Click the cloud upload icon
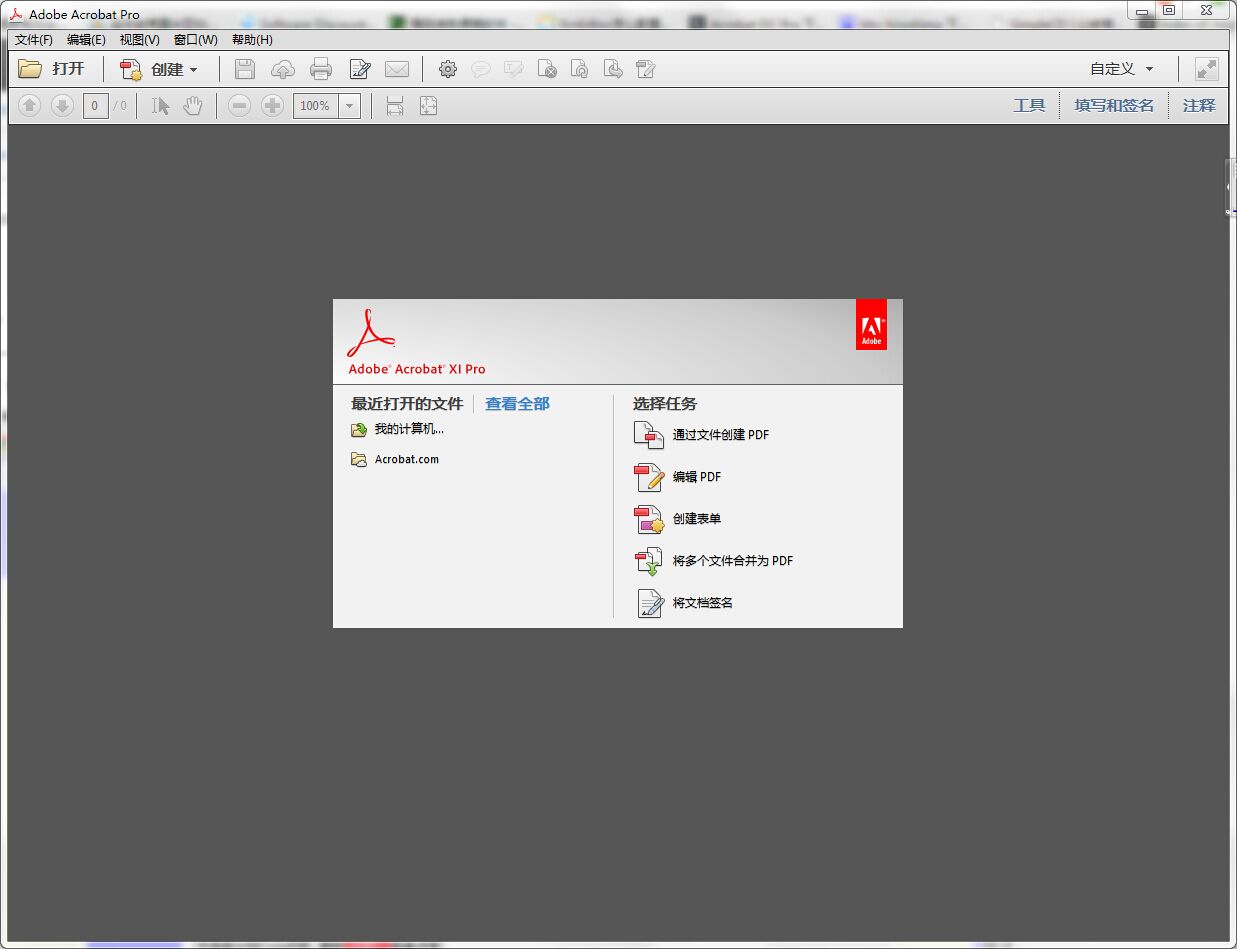Viewport: 1237px width, 949px height. pos(283,69)
